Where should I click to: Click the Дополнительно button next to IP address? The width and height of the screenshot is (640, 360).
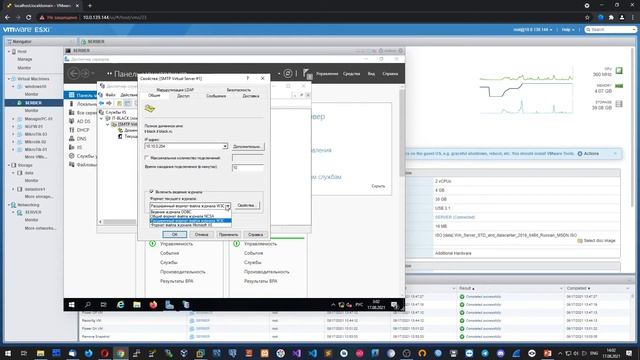pos(248,147)
